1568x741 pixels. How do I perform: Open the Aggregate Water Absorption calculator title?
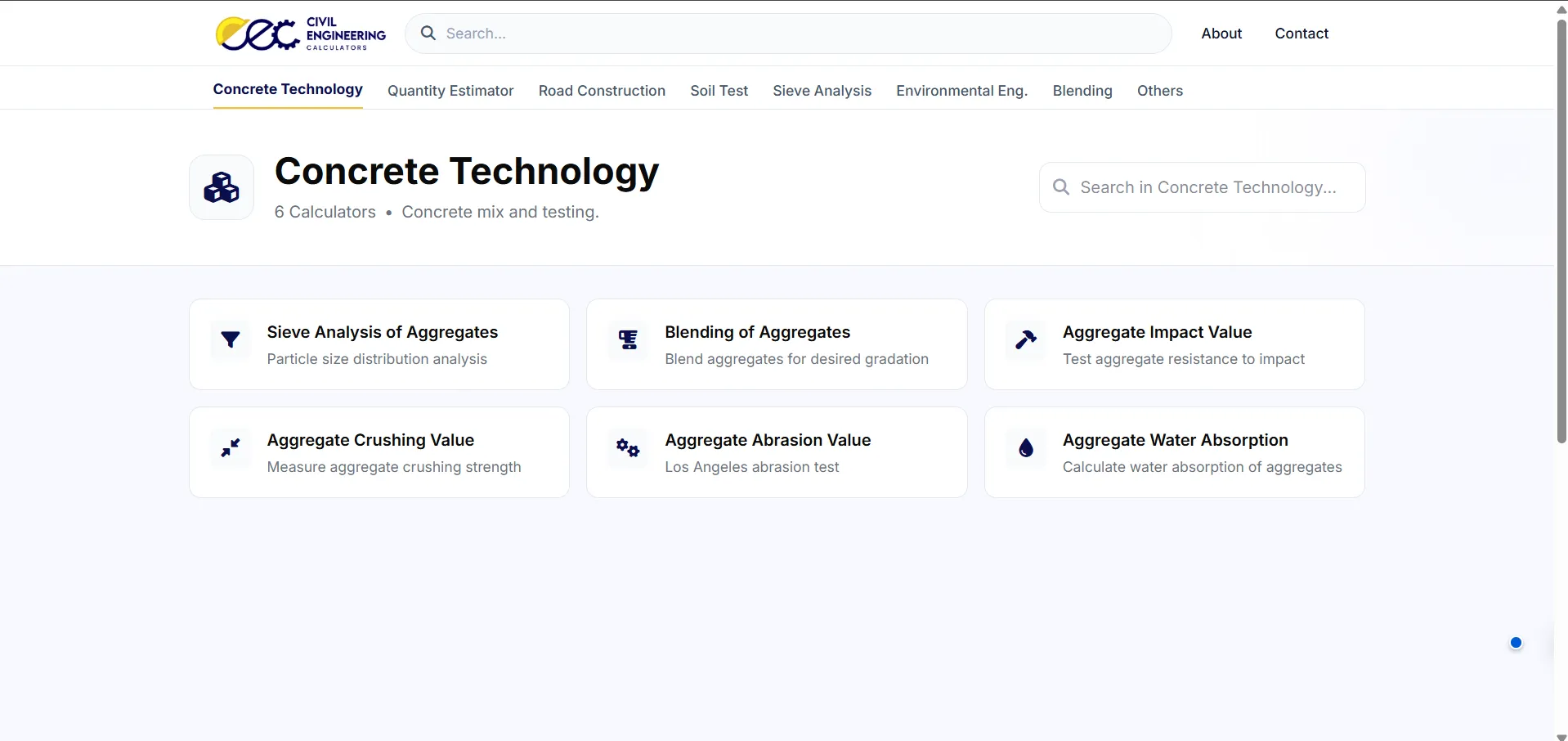point(1175,440)
